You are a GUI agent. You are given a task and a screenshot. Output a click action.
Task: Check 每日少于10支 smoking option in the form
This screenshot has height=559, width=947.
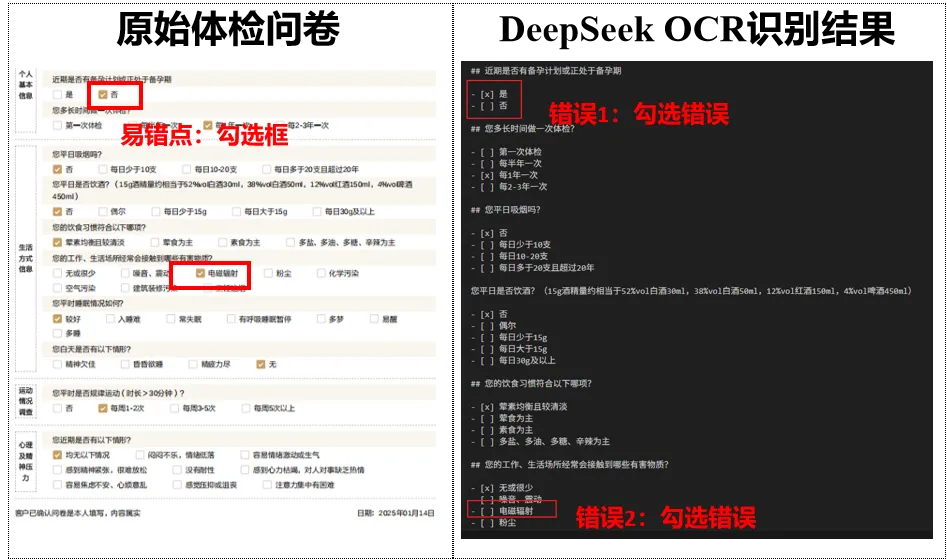[101, 169]
